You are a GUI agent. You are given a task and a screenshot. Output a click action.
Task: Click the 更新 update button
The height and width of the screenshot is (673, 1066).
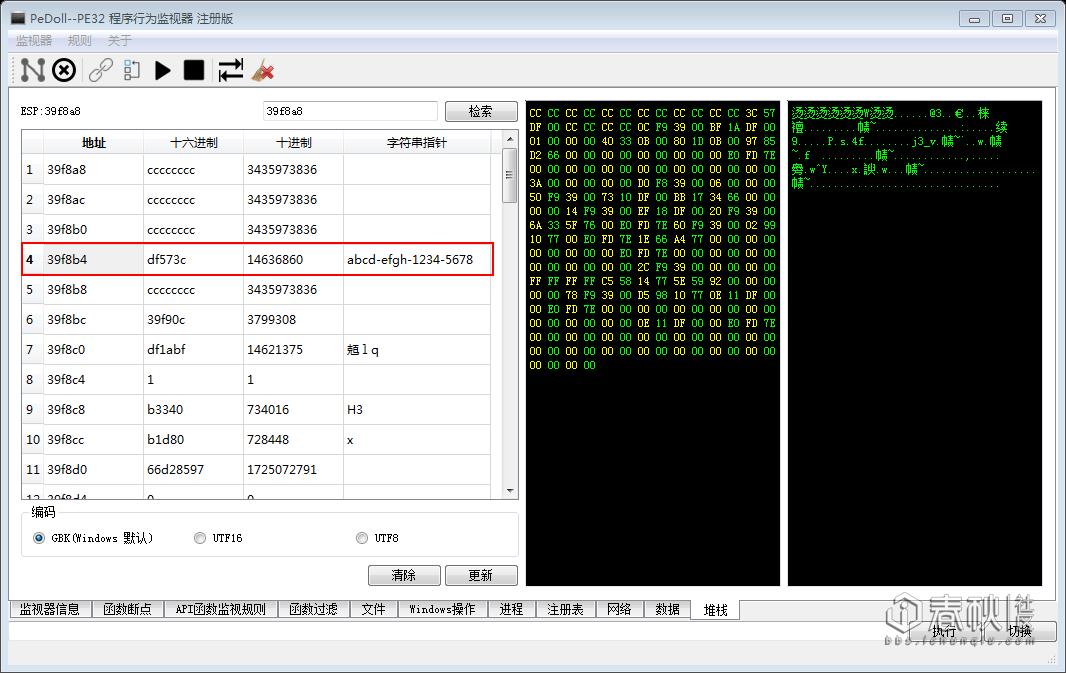(480, 575)
